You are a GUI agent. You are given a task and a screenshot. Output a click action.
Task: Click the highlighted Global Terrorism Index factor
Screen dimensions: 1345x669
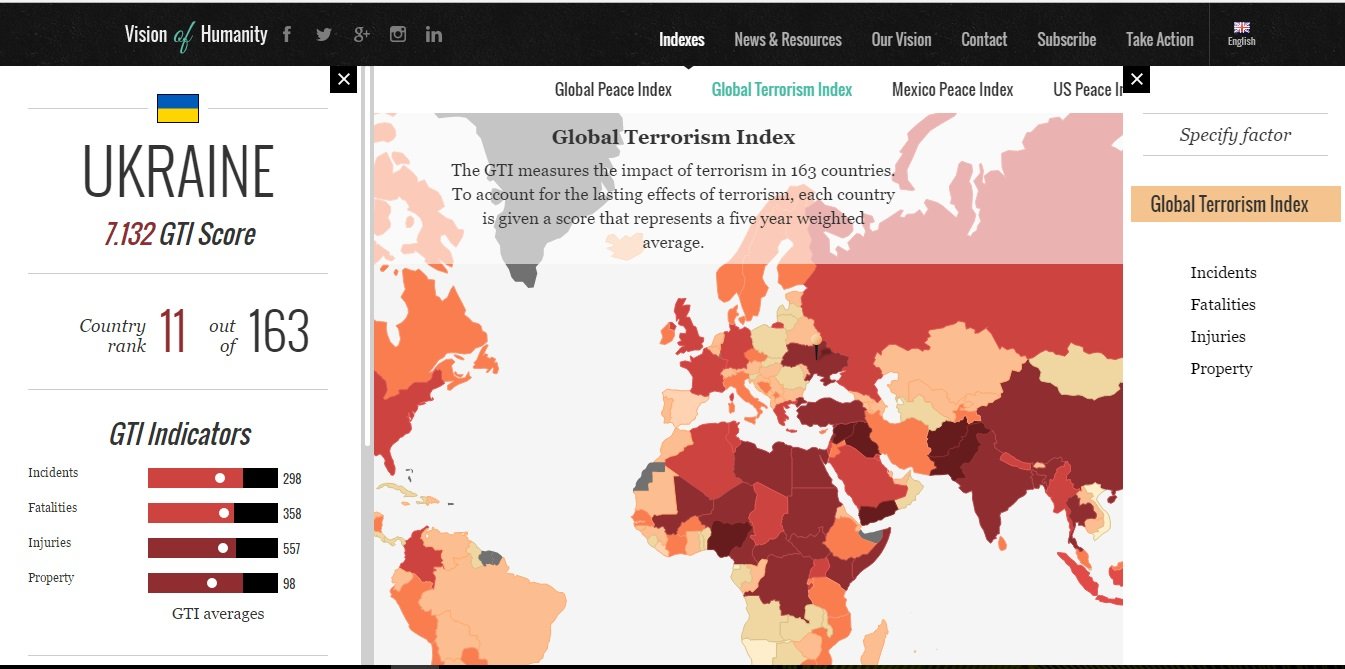point(1229,204)
